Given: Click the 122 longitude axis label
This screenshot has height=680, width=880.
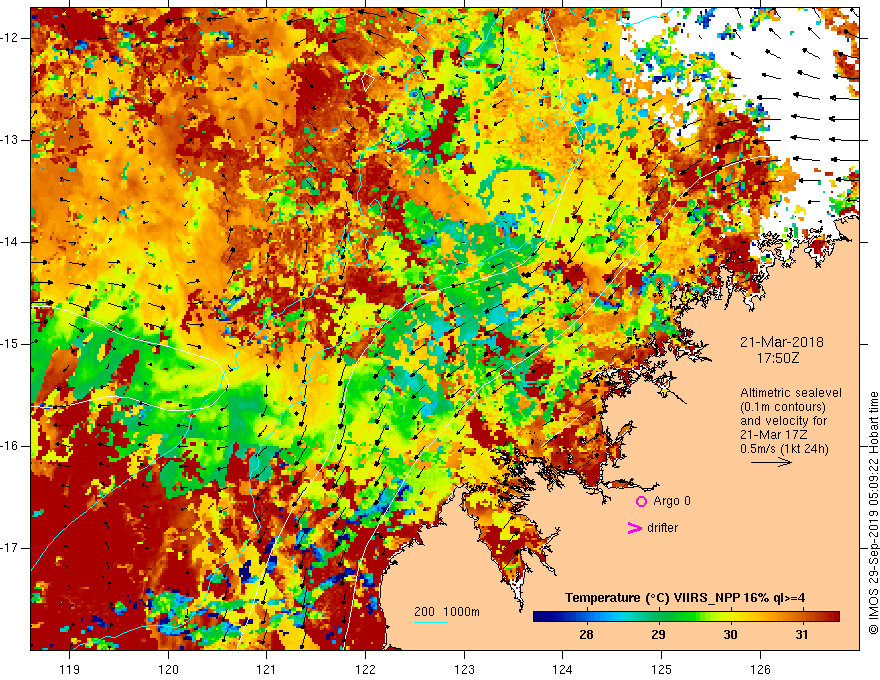Looking at the screenshot, I should pos(365,669).
